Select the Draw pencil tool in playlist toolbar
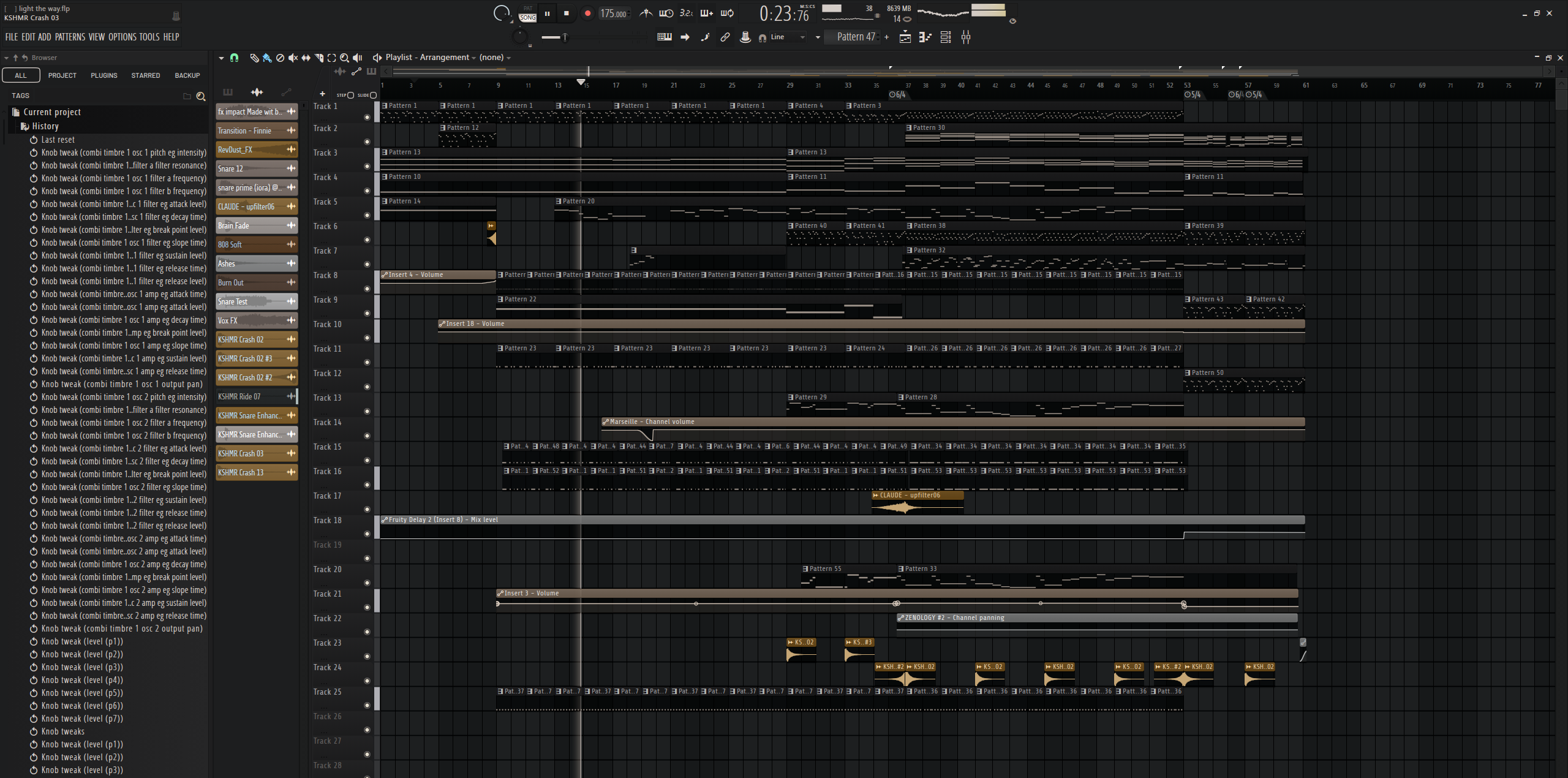1568x778 pixels. pyautogui.click(x=254, y=58)
